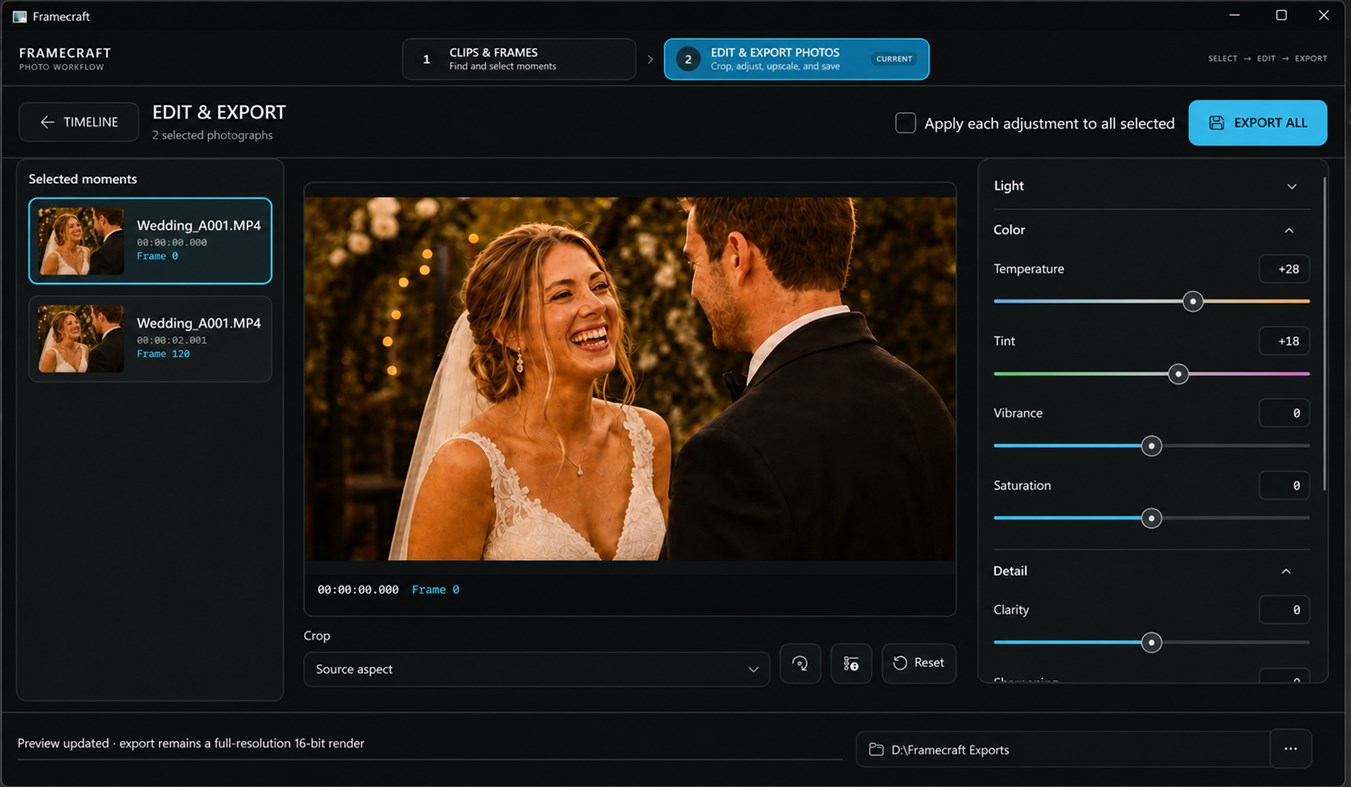The width and height of the screenshot is (1351, 787).
Task: Click the "00:00:00.000" timecode under the preview
Action: 358,590
